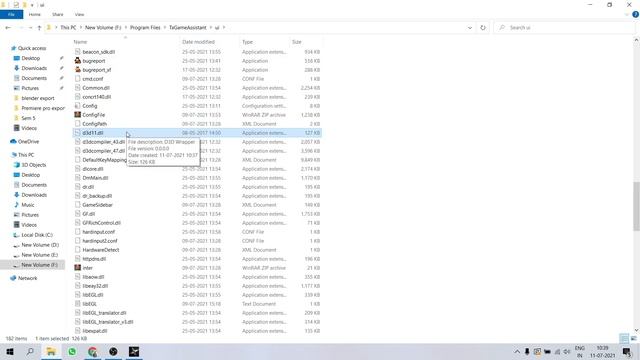The height and width of the screenshot is (360, 640).
Task: Refresh the current folder
Action: click(483, 28)
